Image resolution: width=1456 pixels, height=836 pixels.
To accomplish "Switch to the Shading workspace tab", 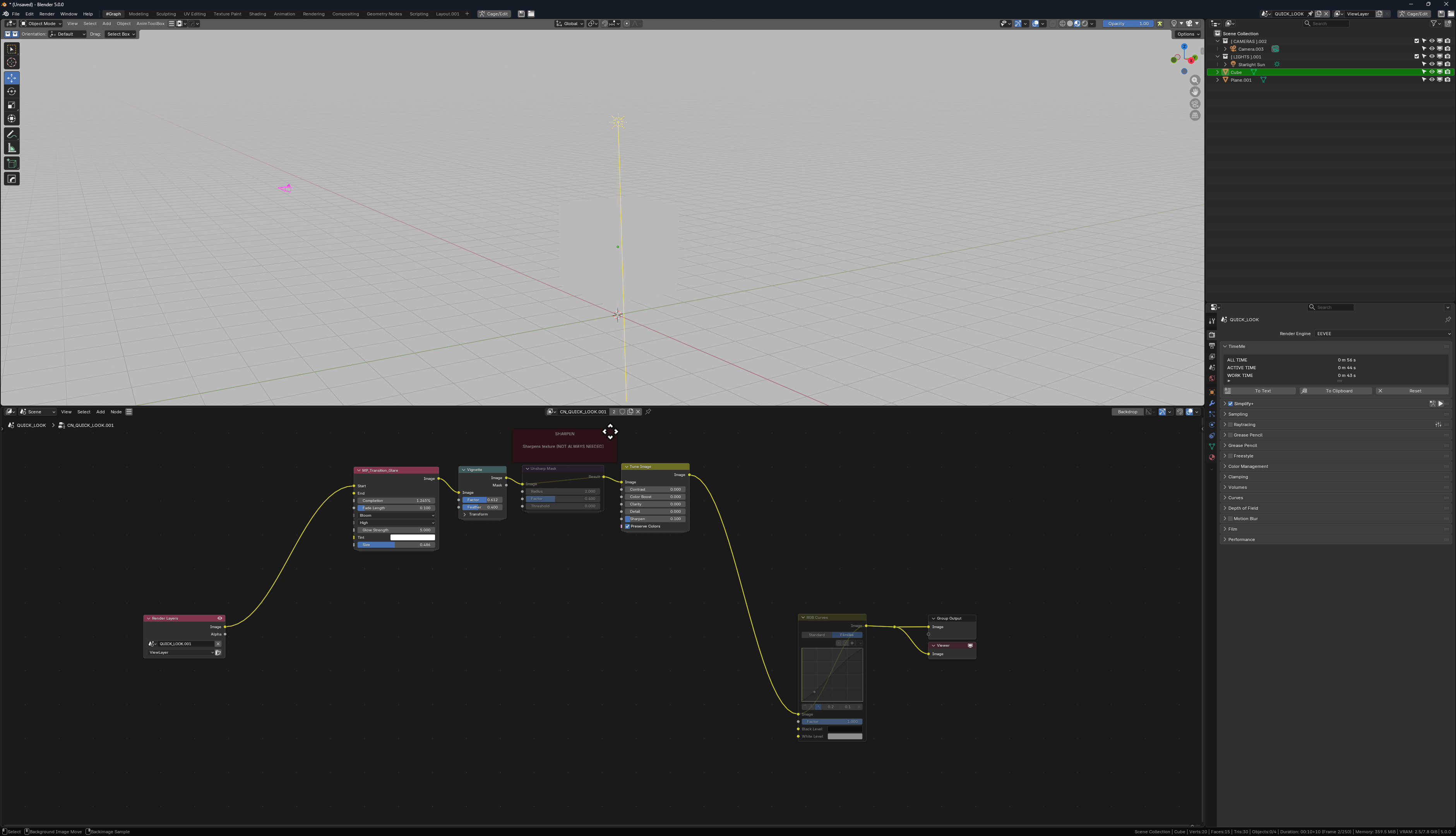I will coord(257,14).
